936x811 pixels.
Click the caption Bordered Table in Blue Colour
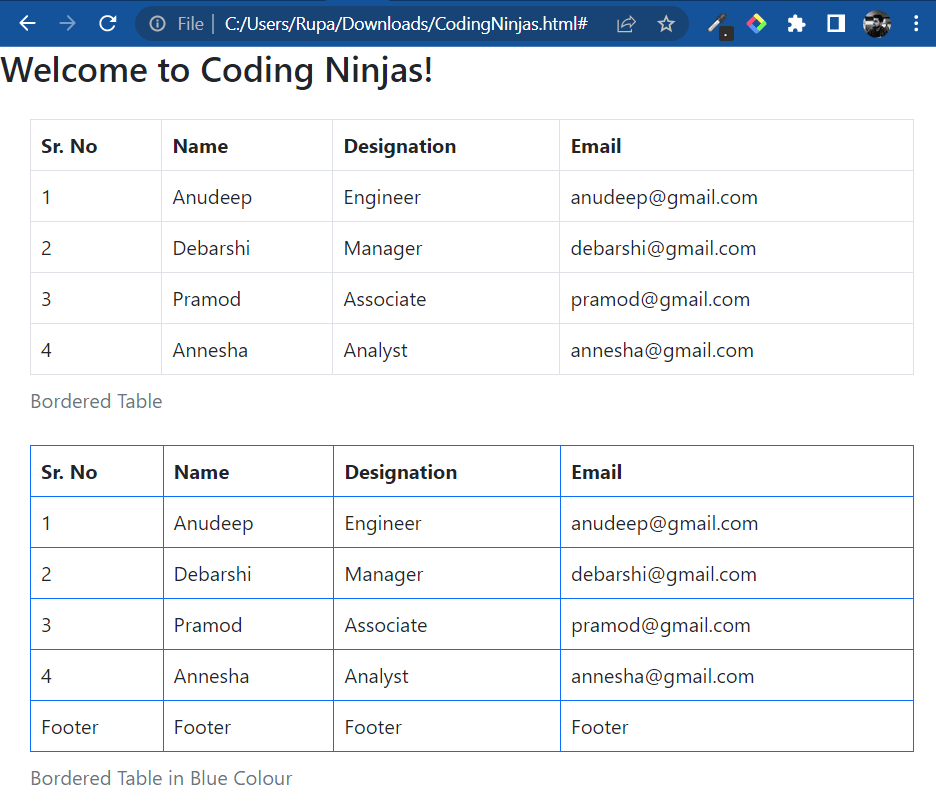(x=161, y=778)
